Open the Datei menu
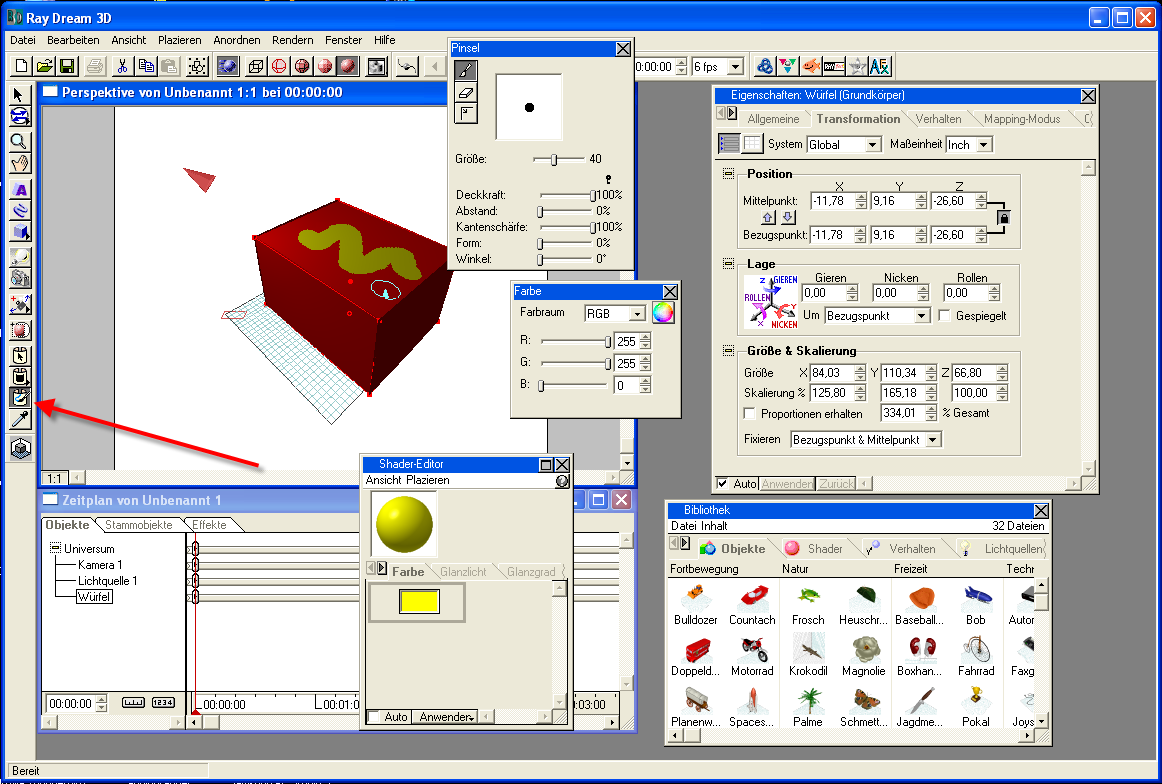This screenshot has width=1162, height=784. [x=23, y=40]
